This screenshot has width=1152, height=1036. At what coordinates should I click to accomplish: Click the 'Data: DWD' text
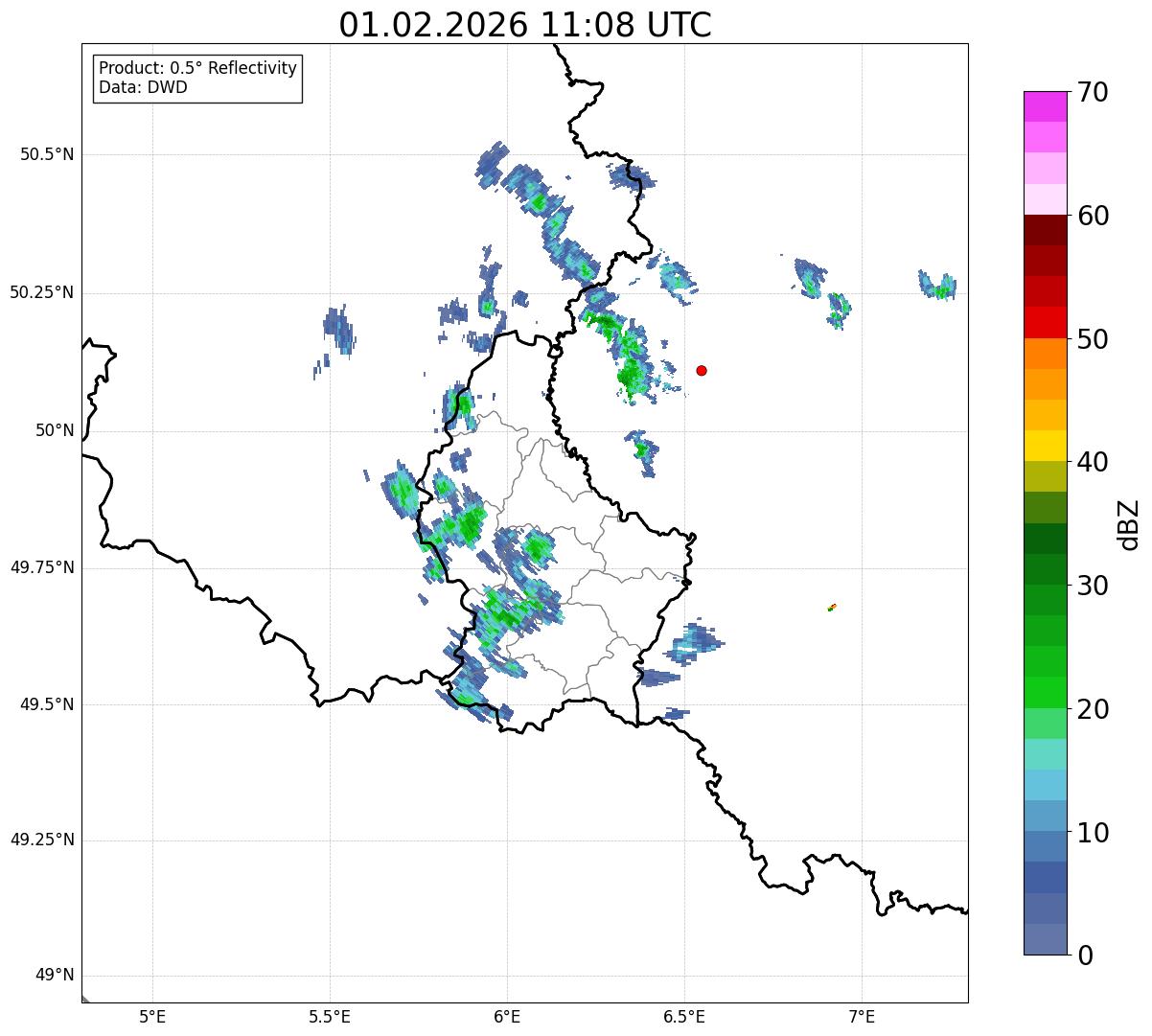coord(143,87)
